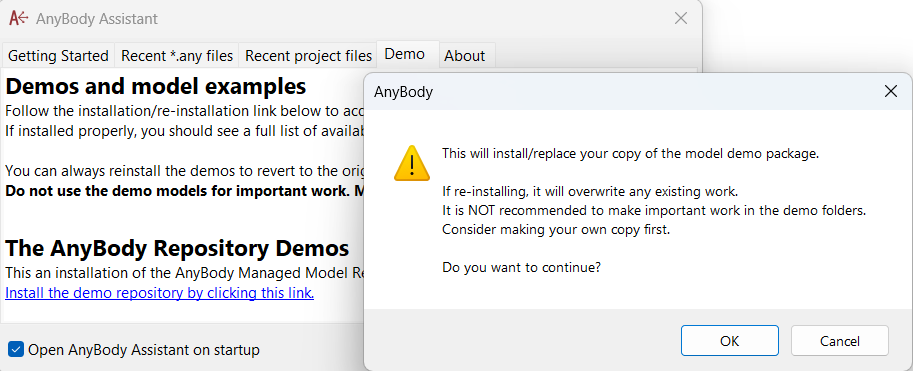
Task: Close the AnyBody warning dialog
Action: (x=890, y=91)
